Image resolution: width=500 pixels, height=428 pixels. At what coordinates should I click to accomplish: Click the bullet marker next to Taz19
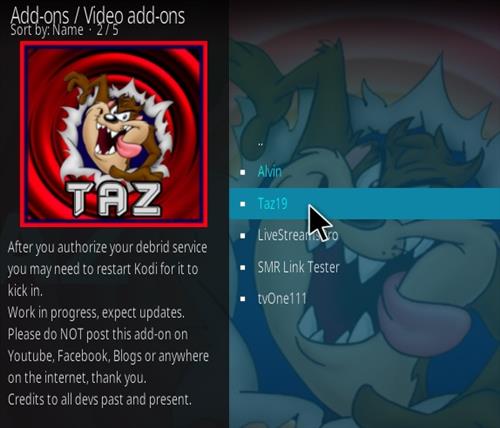pos(243,204)
